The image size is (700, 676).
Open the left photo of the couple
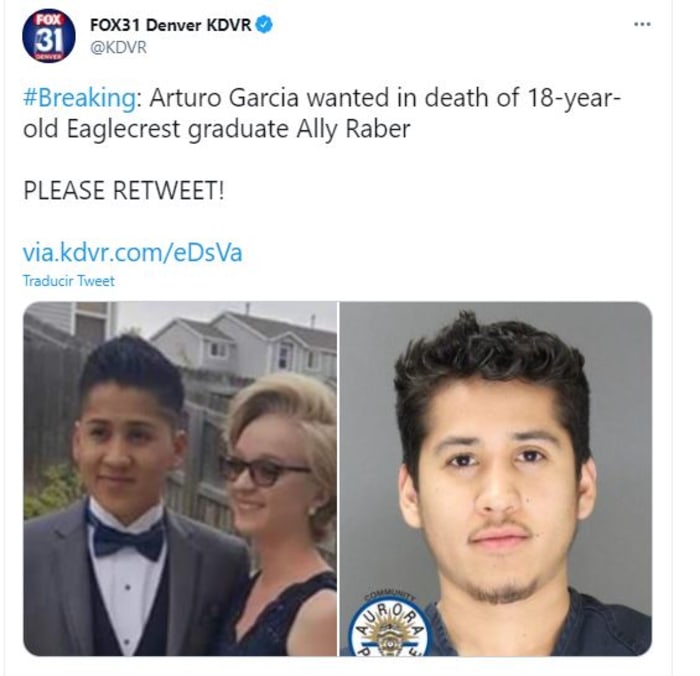[180, 479]
